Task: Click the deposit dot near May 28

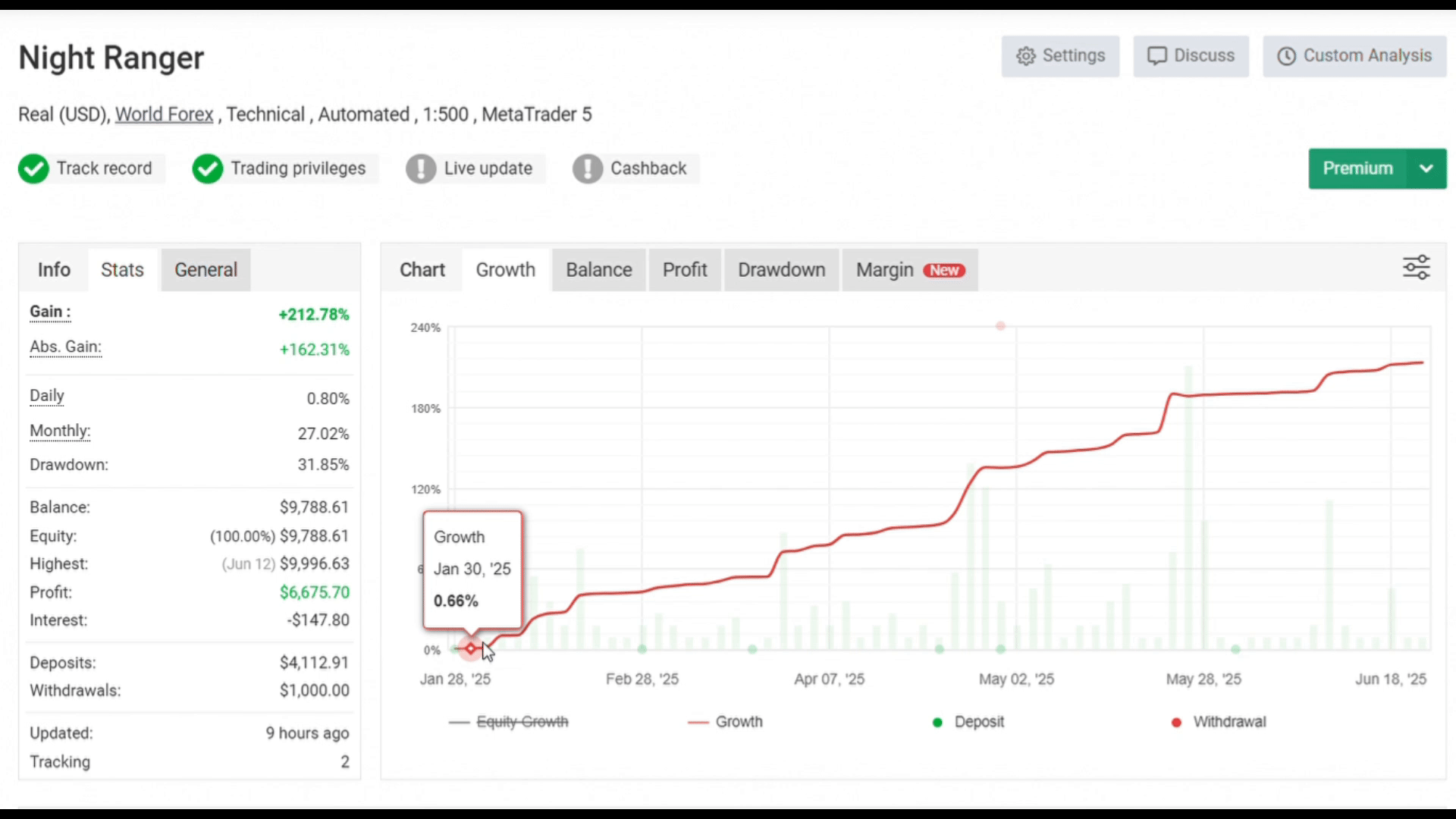Action: (x=1235, y=649)
